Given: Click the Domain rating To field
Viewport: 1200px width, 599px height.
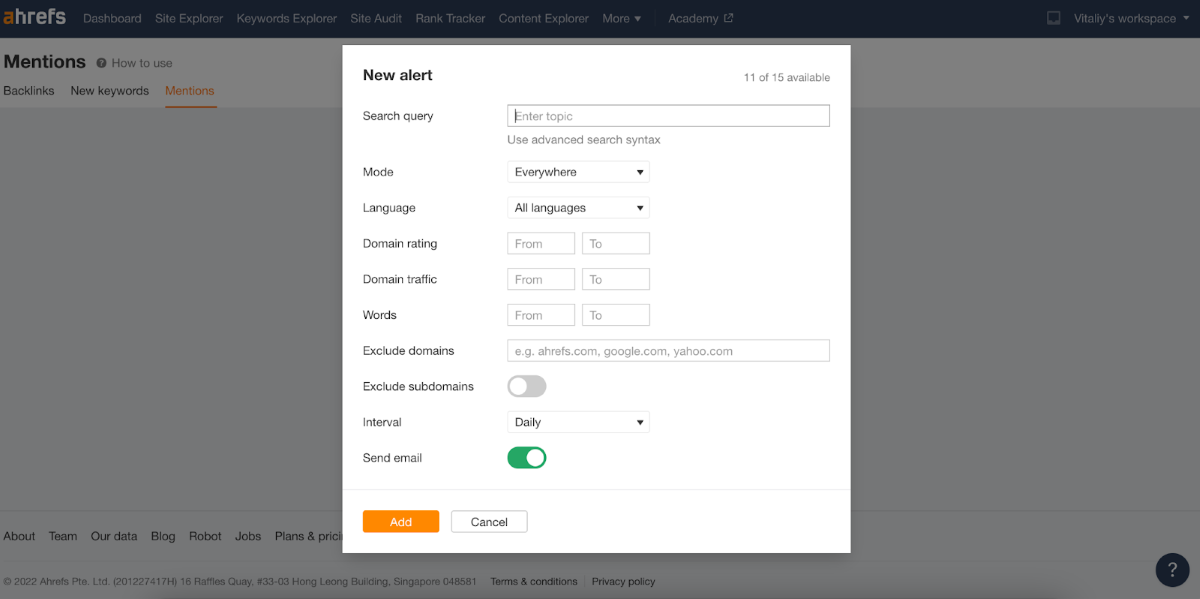Looking at the screenshot, I should click(616, 243).
